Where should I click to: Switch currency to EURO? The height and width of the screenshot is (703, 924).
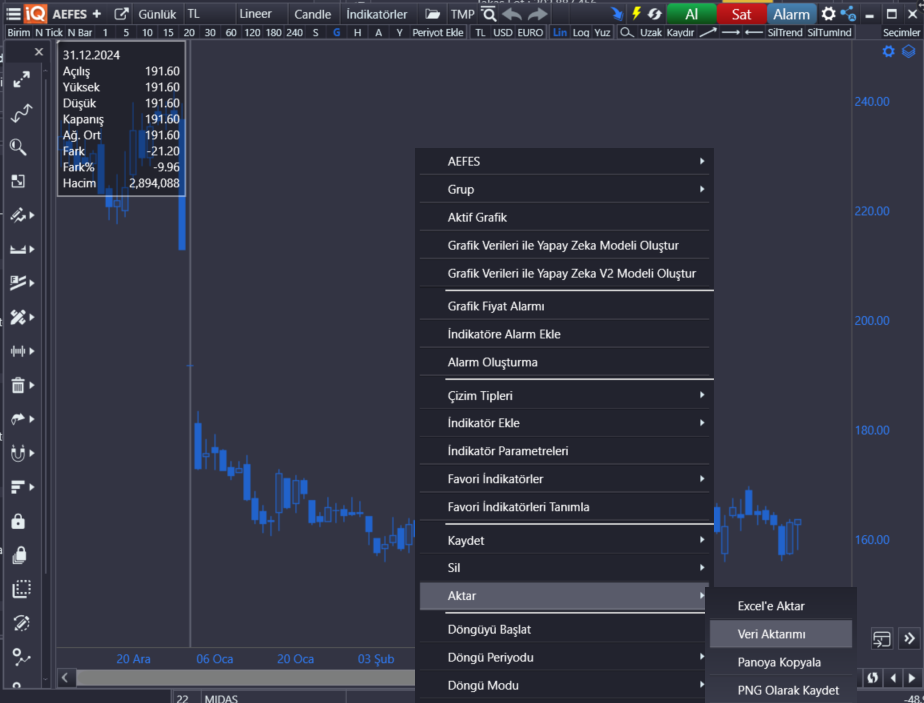(530, 32)
